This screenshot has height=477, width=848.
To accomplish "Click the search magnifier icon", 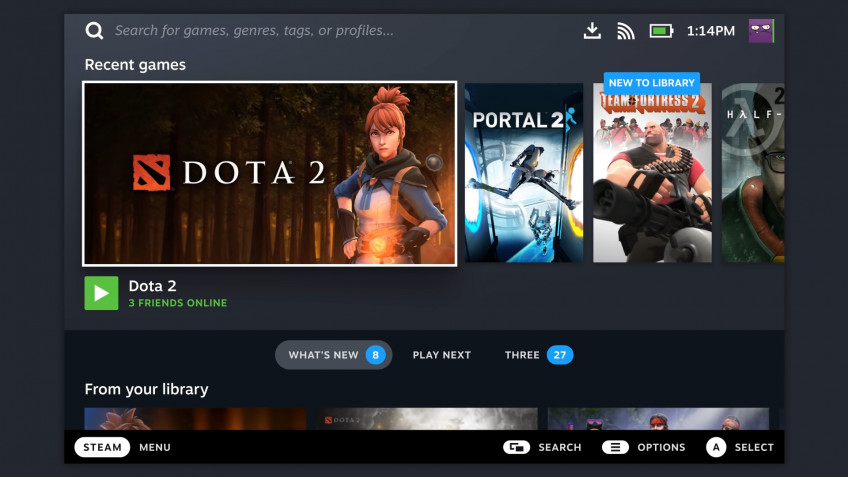I will tap(94, 30).
